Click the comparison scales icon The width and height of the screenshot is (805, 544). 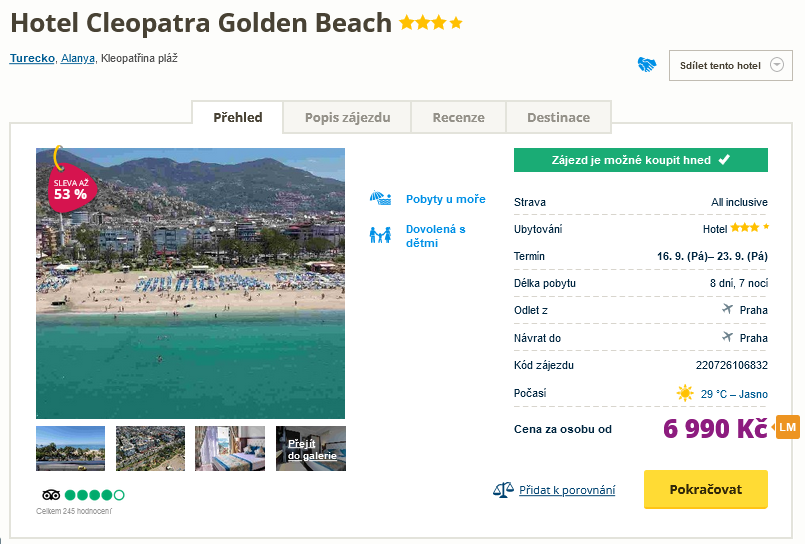(x=503, y=490)
